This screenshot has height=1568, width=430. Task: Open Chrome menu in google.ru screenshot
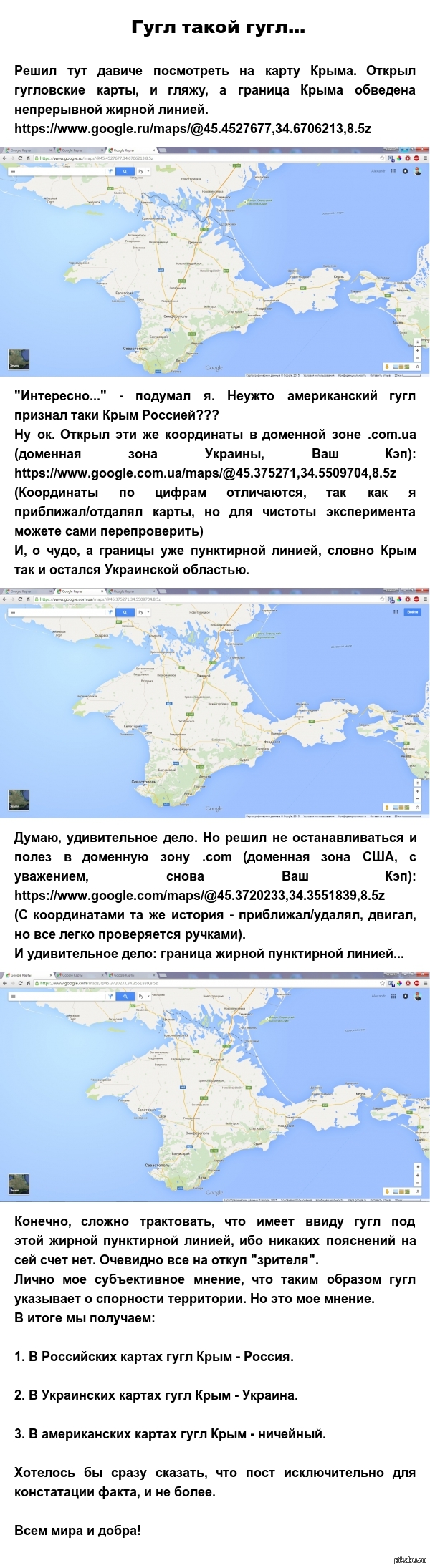pos(425,158)
